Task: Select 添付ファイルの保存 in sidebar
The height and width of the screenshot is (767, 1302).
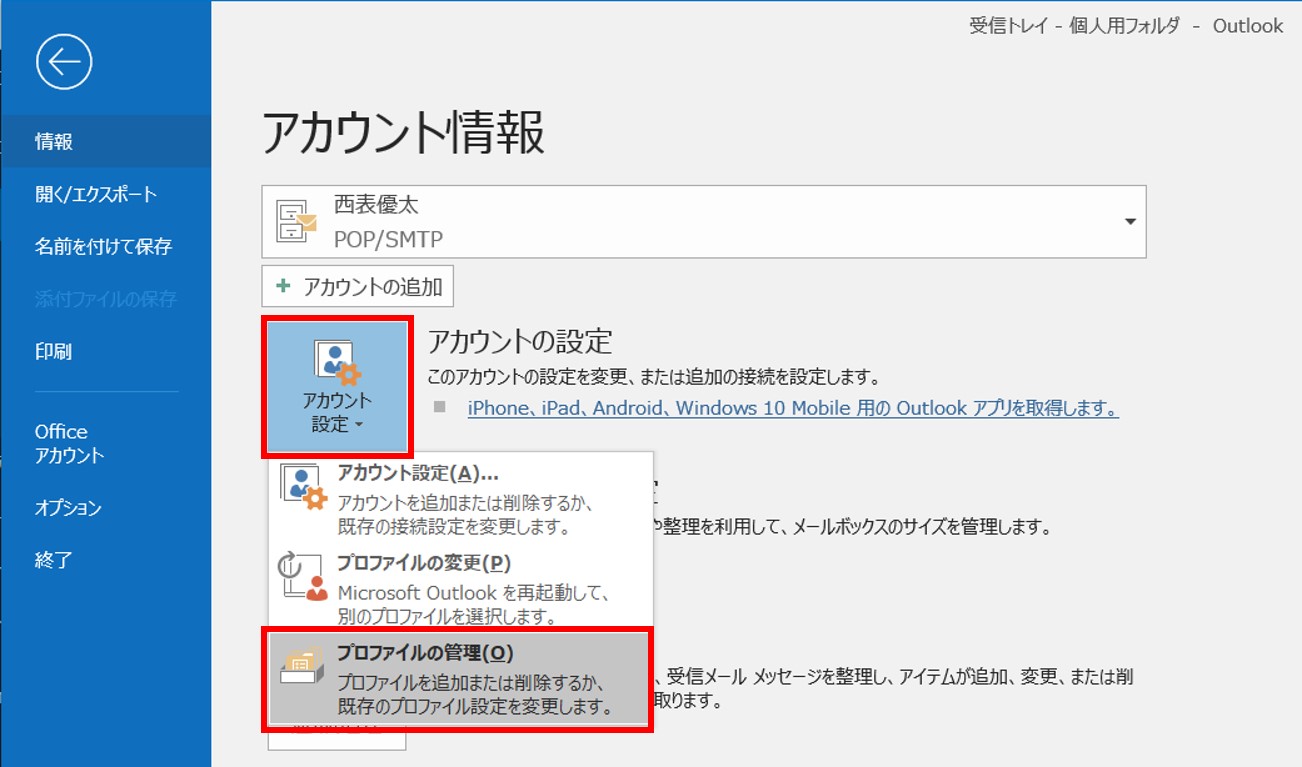Action: 105,298
